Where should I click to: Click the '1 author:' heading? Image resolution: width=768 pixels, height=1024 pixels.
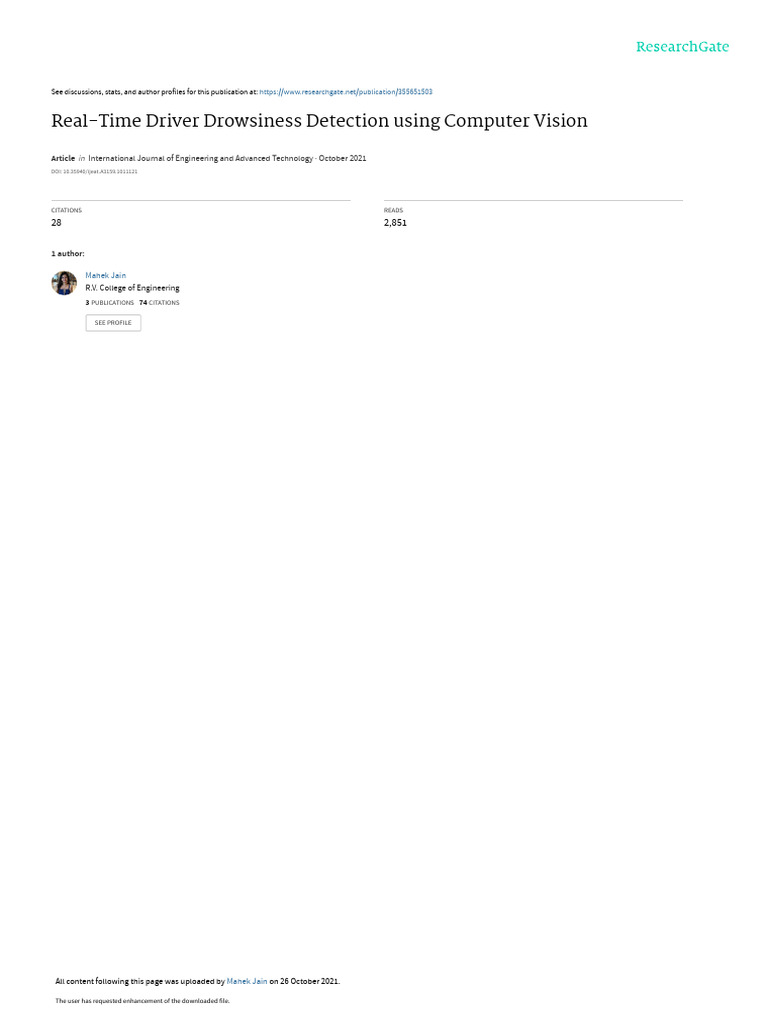click(x=67, y=253)
